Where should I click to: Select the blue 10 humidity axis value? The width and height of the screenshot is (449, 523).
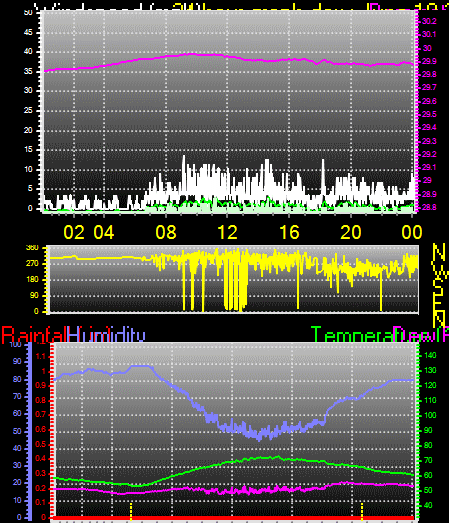click(x=17, y=500)
